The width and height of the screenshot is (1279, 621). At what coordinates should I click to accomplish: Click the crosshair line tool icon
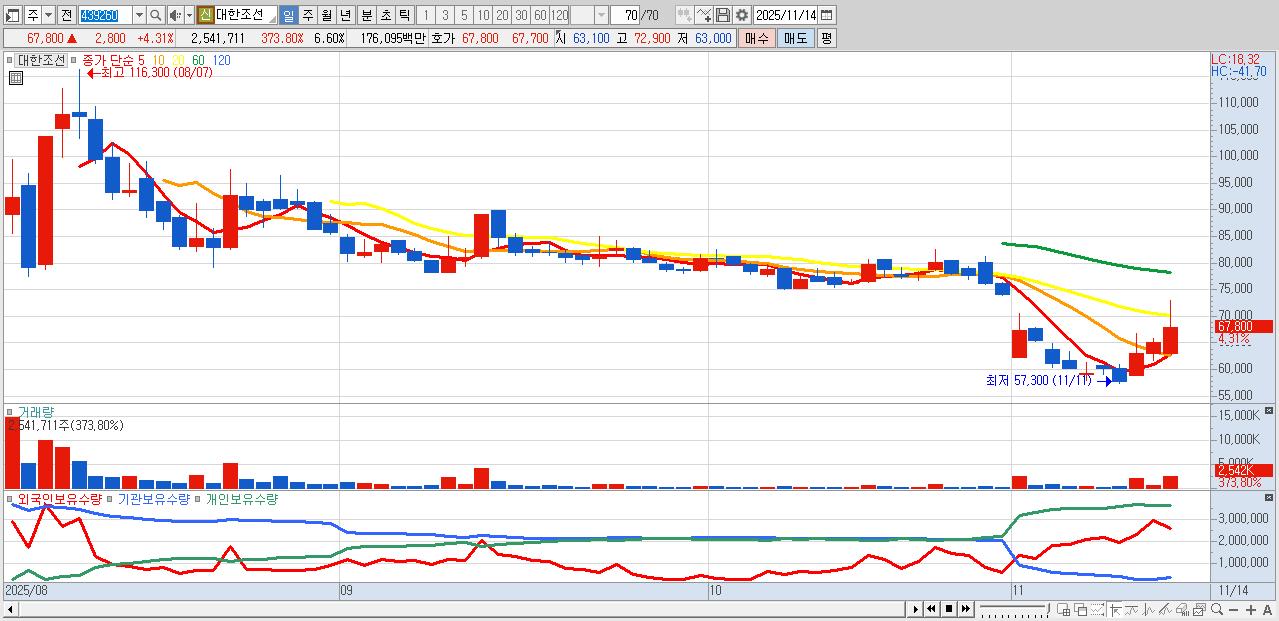(1116, 609)
